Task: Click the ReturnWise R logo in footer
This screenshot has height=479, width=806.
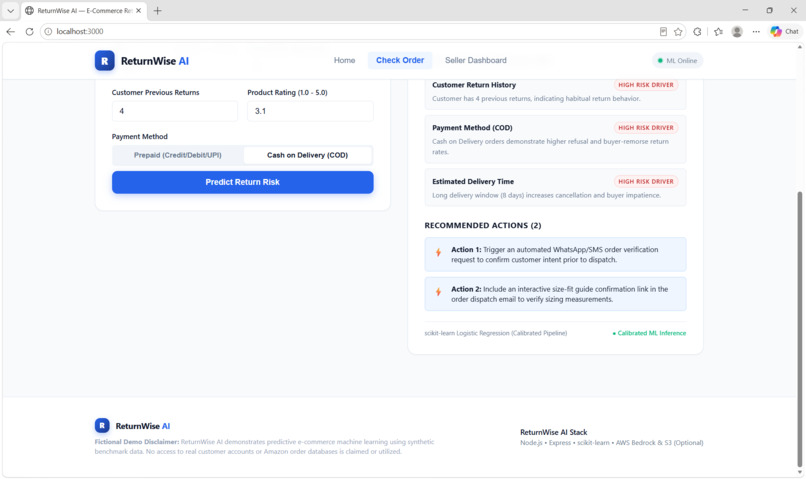Action: (x=102, y=426)
